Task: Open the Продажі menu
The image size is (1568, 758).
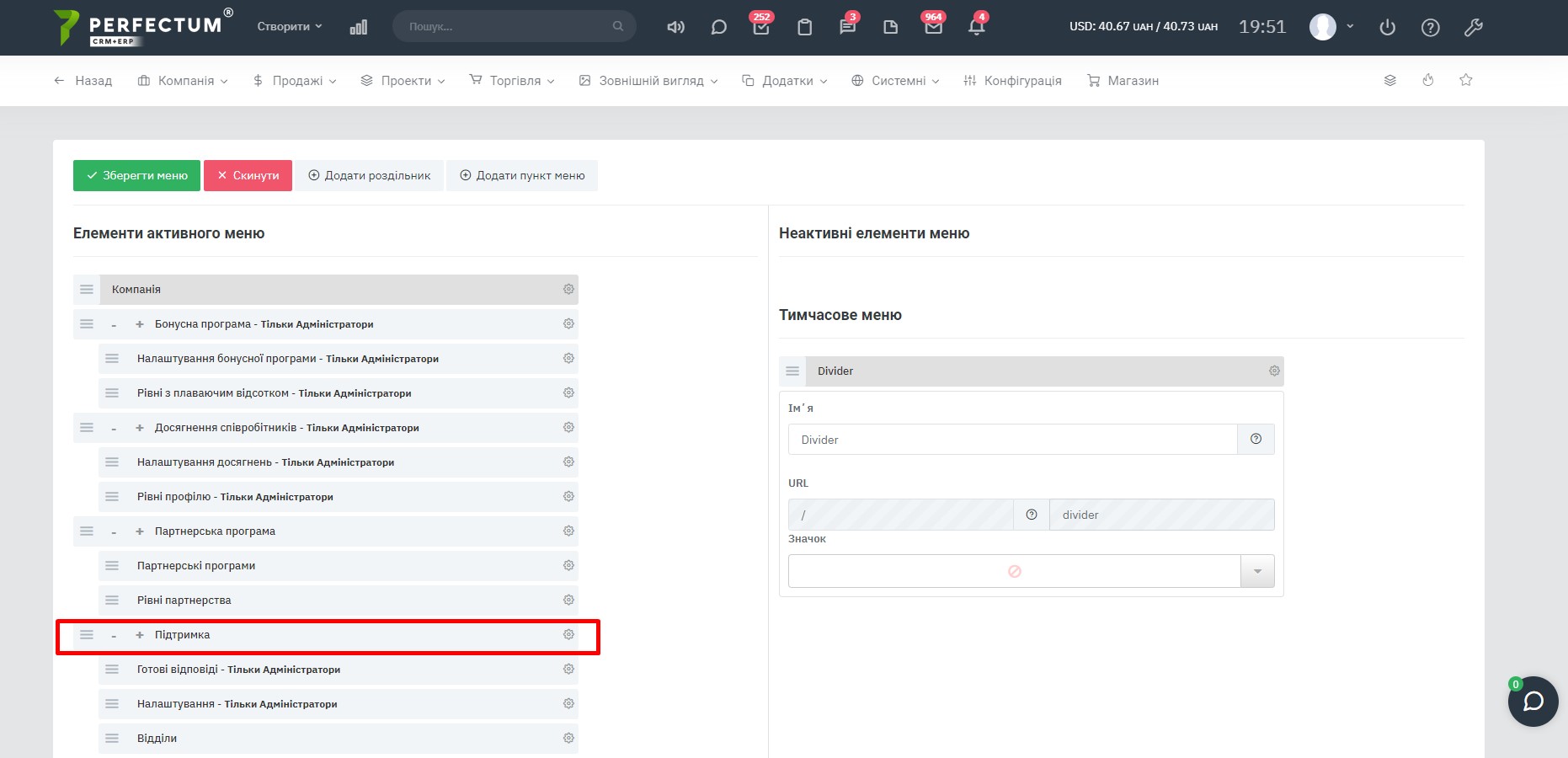Action: 295,81
